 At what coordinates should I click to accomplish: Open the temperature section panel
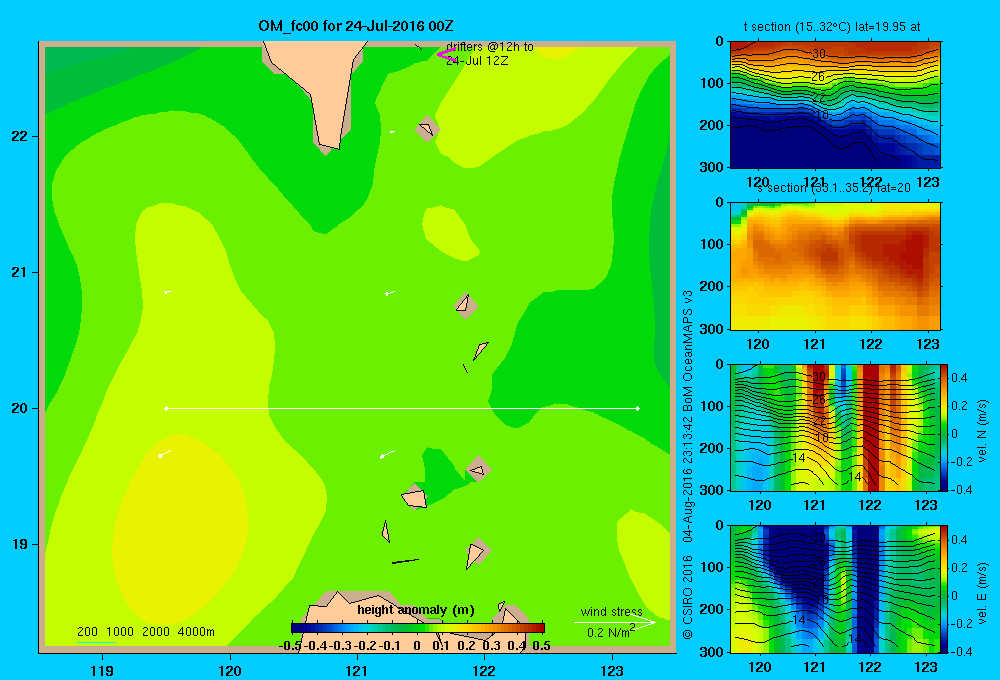click(x=835, y=104)
